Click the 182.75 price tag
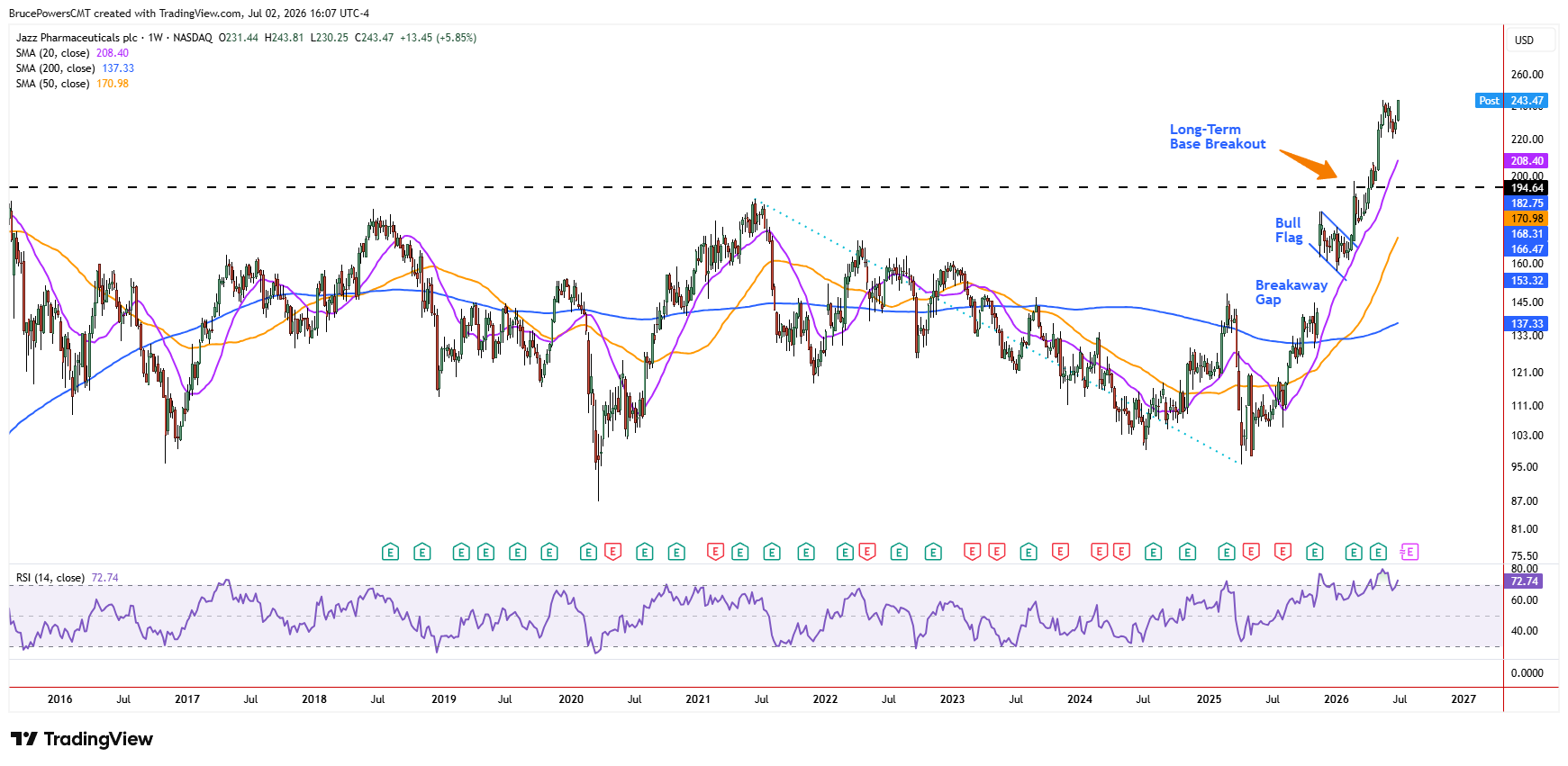Viewport: 1568px width, 766px height. (x=1527, y=203)
